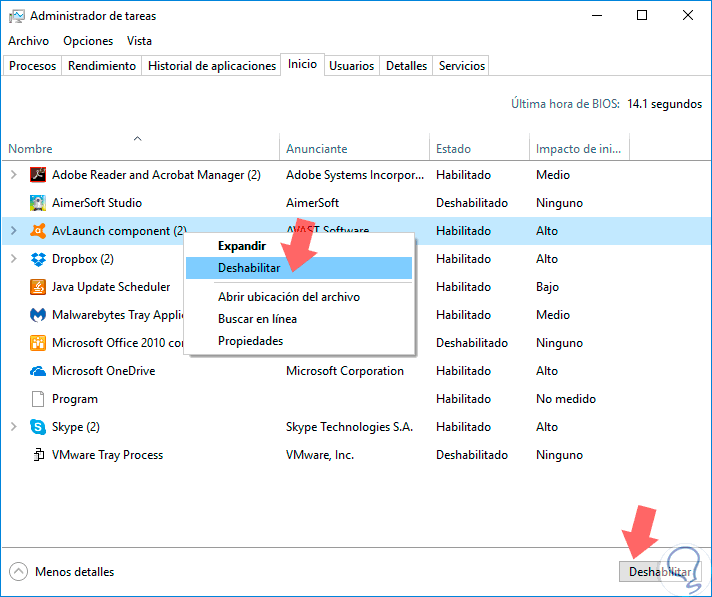Select Buscar en línea from context menu
This screenshot has height=597, width=712.
[x=299, y=319]
